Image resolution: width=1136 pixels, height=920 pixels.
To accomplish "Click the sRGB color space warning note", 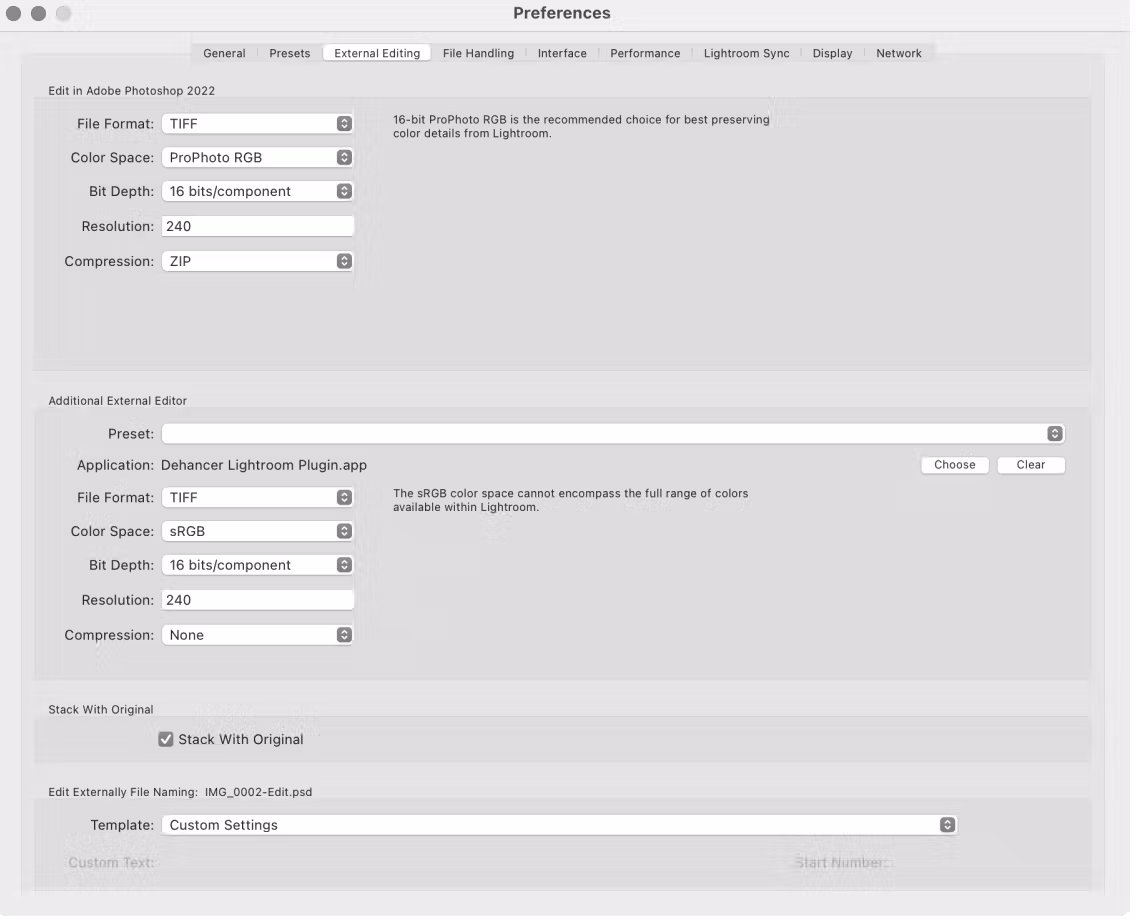I will click(x=570, y=501).
